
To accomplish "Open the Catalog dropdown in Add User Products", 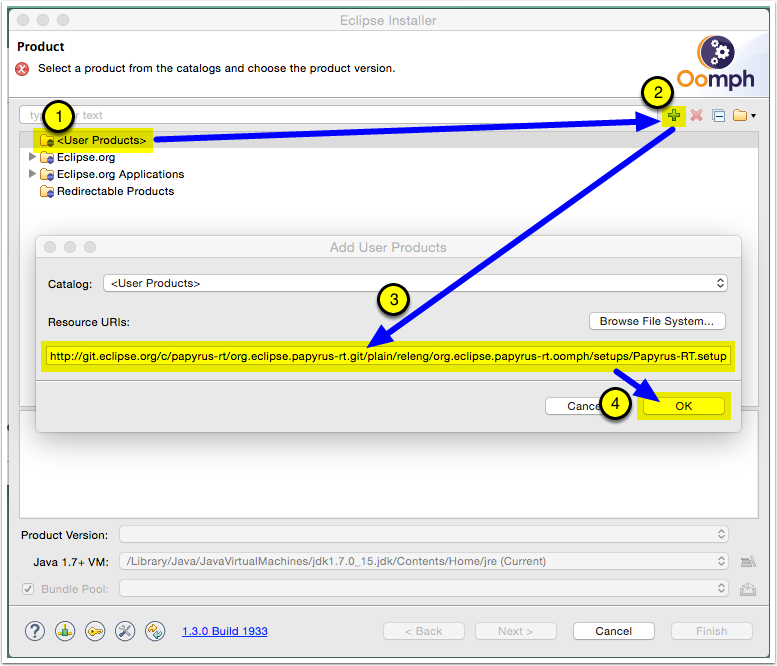I will [x=415, y=283].
